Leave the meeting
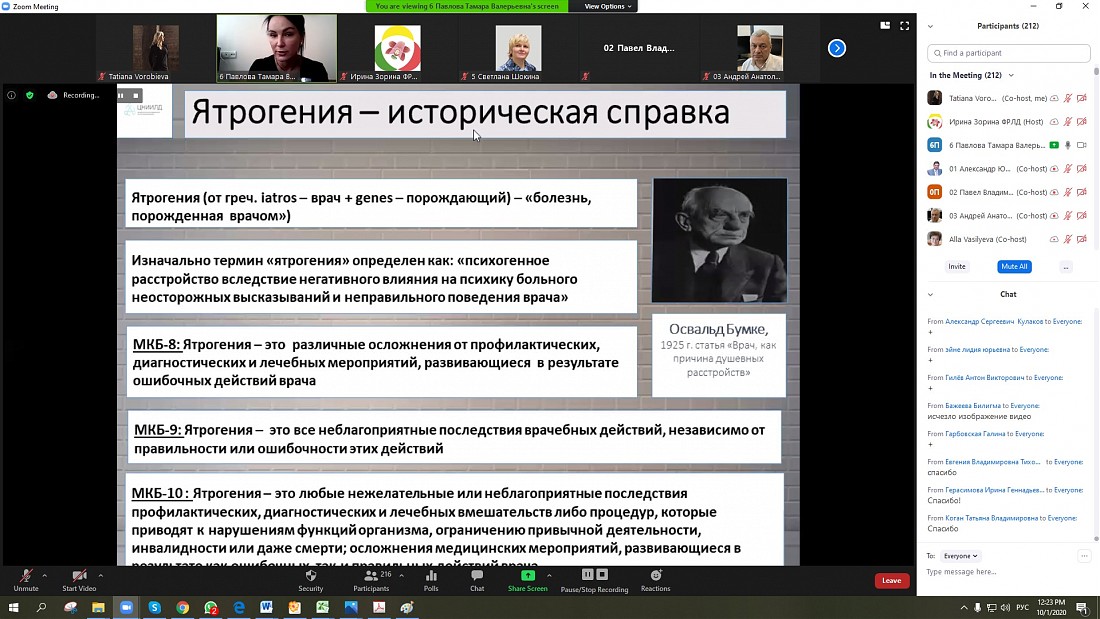 click(892, 580)
